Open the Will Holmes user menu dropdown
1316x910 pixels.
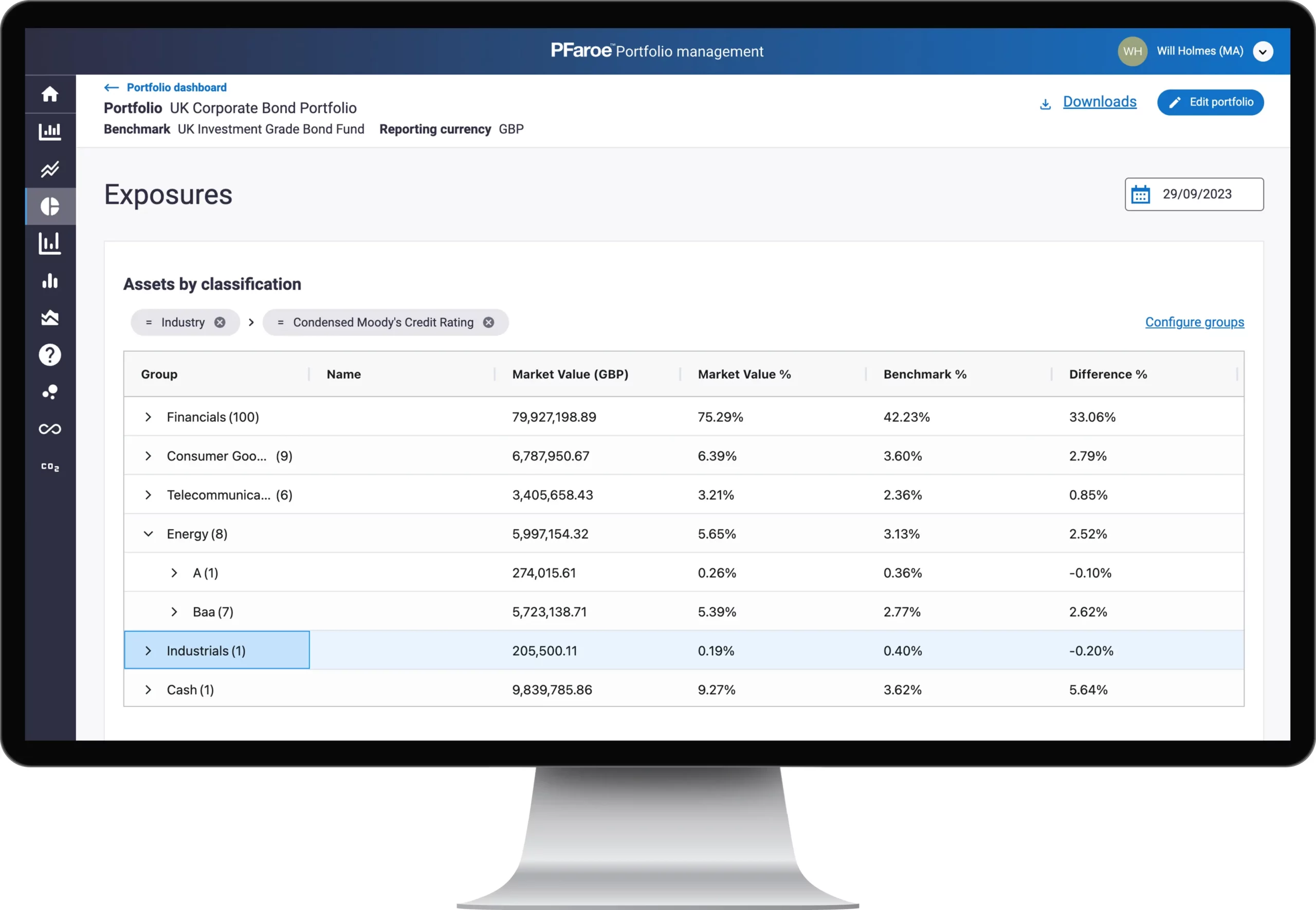[1263, 51]
